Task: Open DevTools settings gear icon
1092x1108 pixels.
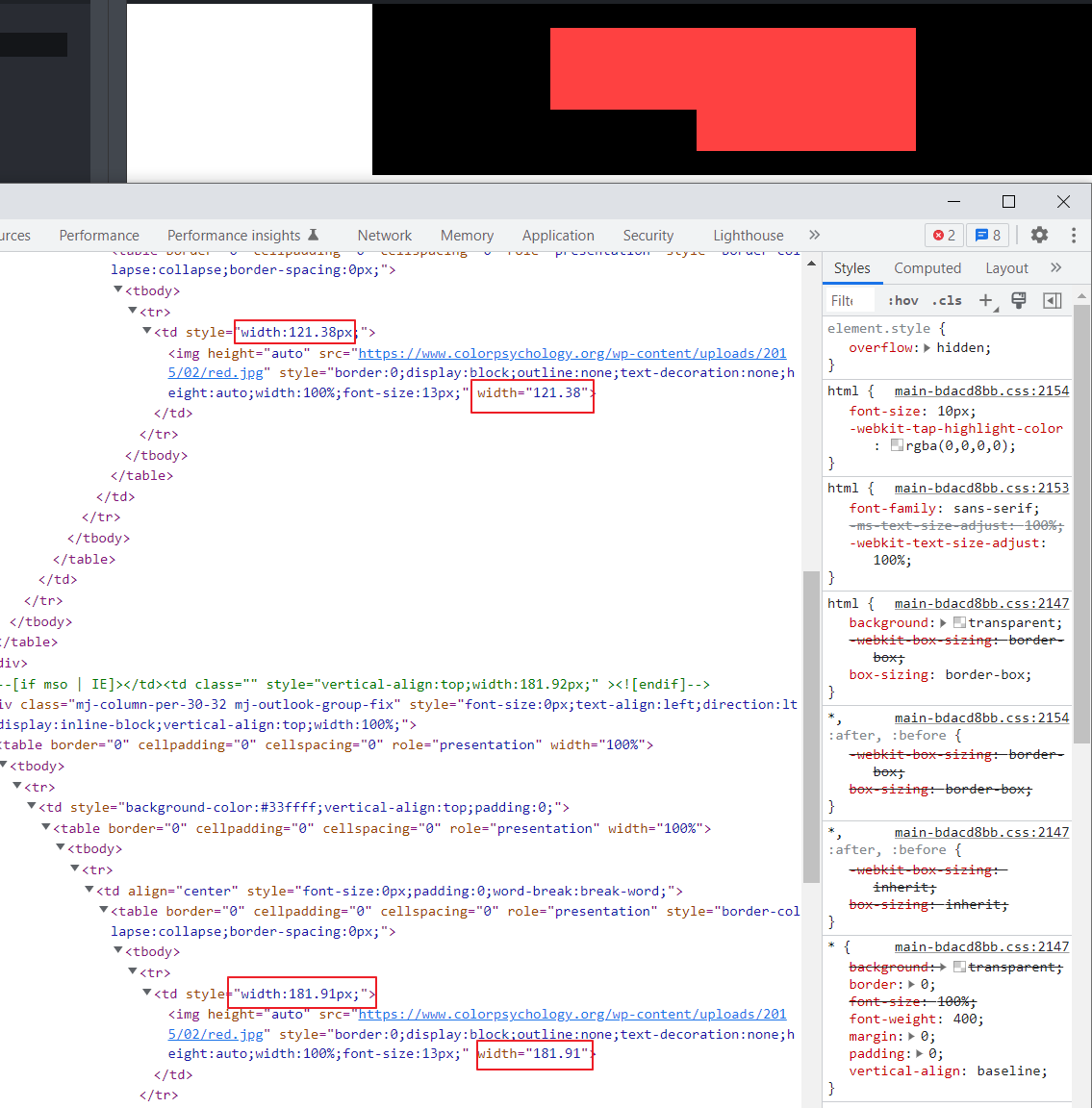Action: [1039, 235]
